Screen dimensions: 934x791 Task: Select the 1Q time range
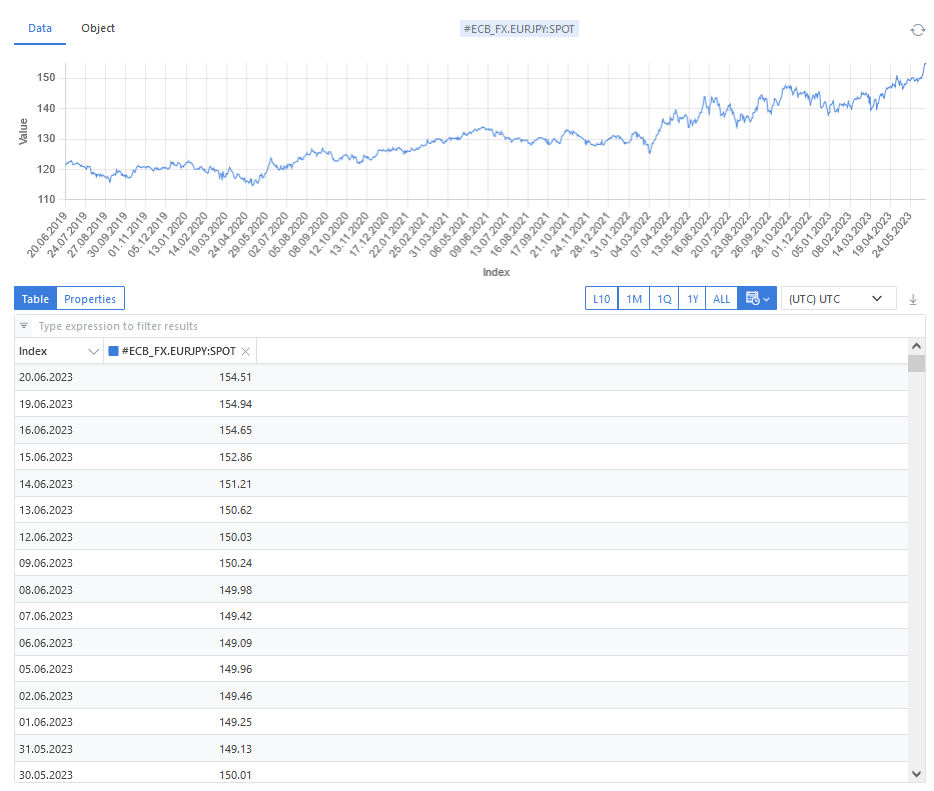coord(663,299)
